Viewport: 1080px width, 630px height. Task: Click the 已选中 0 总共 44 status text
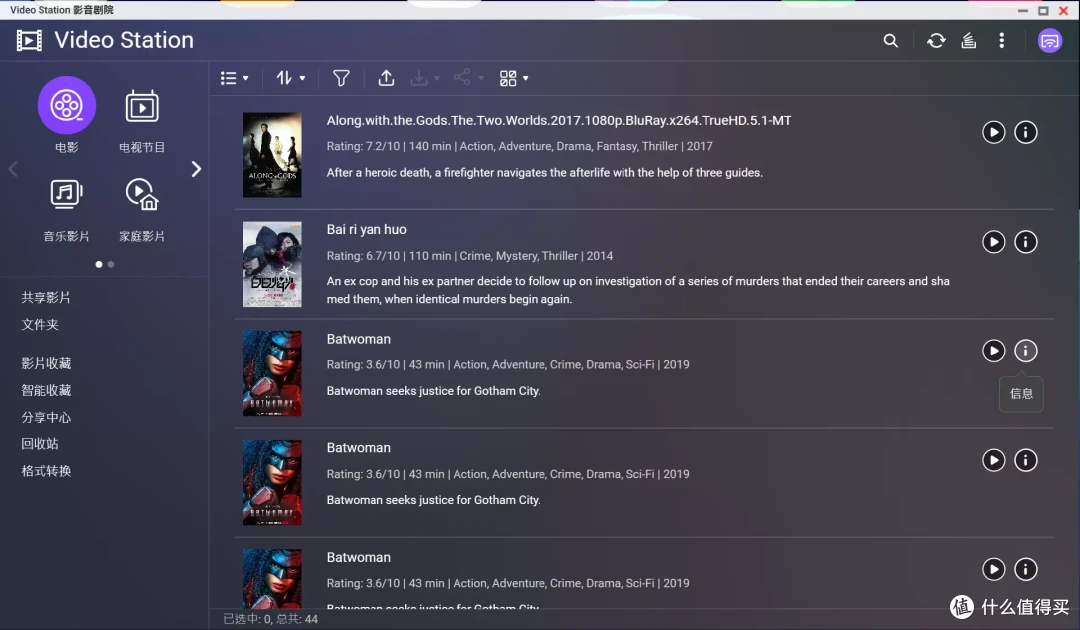tap(271, 619)
